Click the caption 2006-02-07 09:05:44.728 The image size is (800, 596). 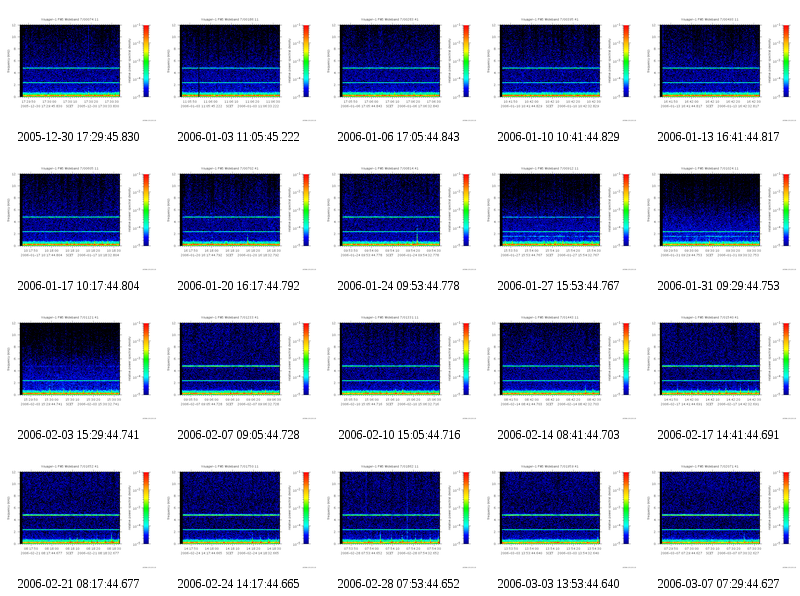tap(238, 435)
